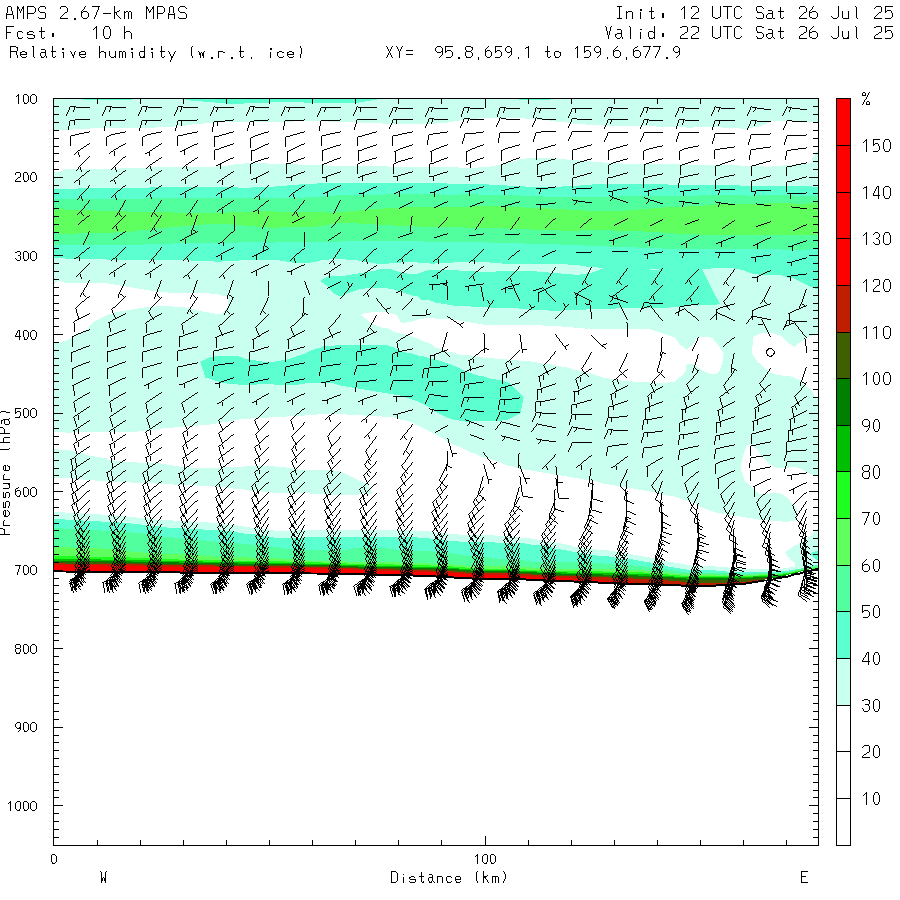Select the 'XY= 95.8,659.1 to 159.6,677.9' coordinates text
The height and width of the screenshot is (900, 900).
[533, 53]
